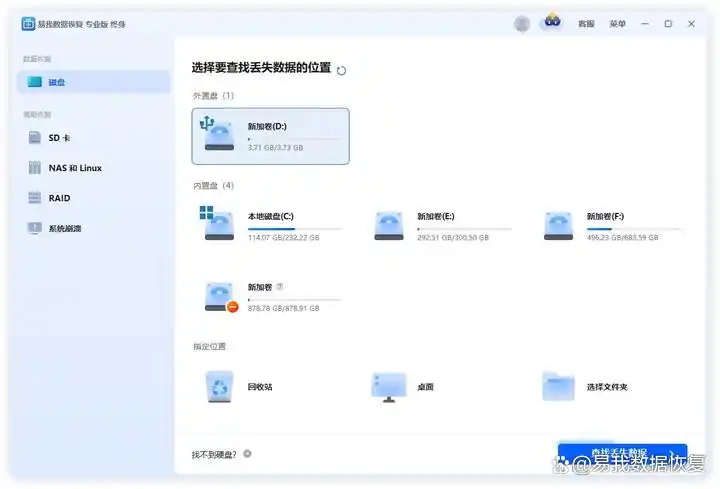Open the 客服 support menu
The height and width of the screenshot is (489, 720).
[x=586, y=24]
